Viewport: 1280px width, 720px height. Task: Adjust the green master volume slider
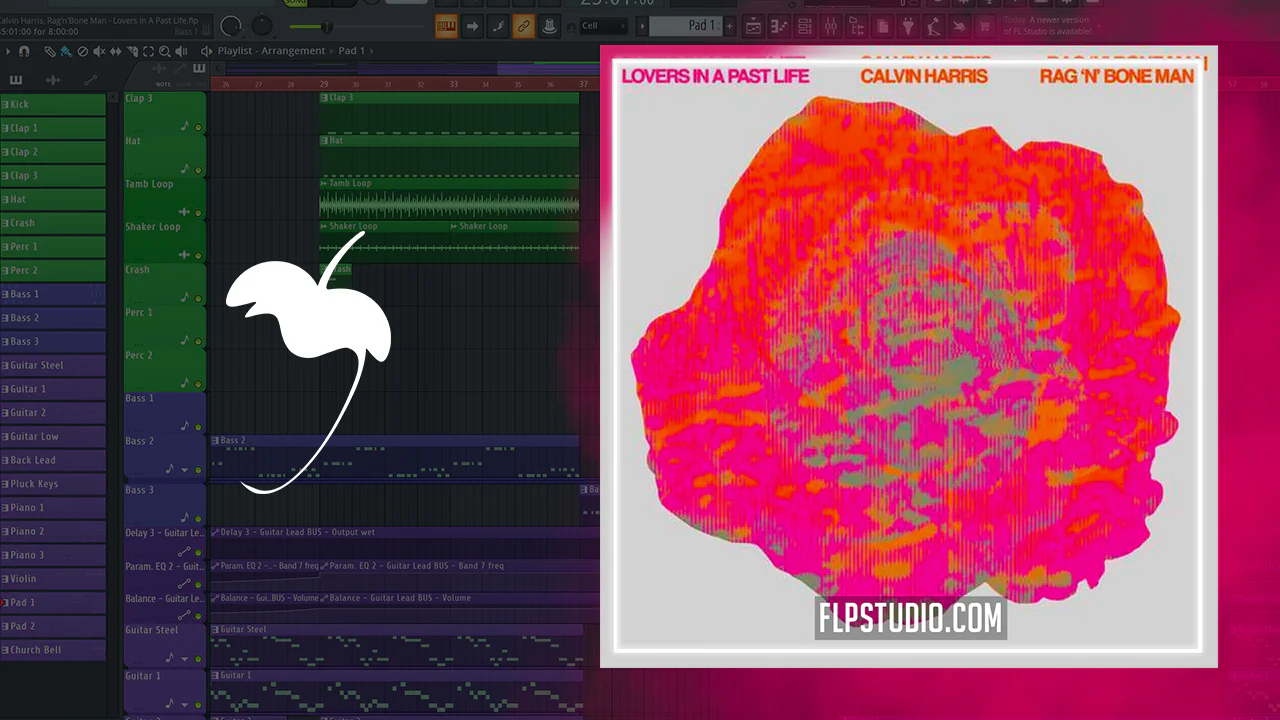[326, 27]
